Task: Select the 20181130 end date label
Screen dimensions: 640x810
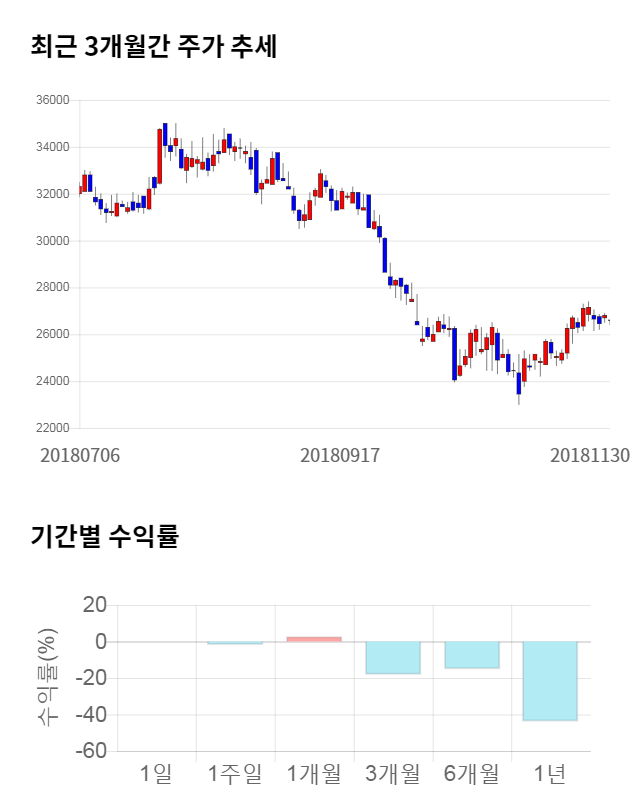Action: [x=590, y=455]
